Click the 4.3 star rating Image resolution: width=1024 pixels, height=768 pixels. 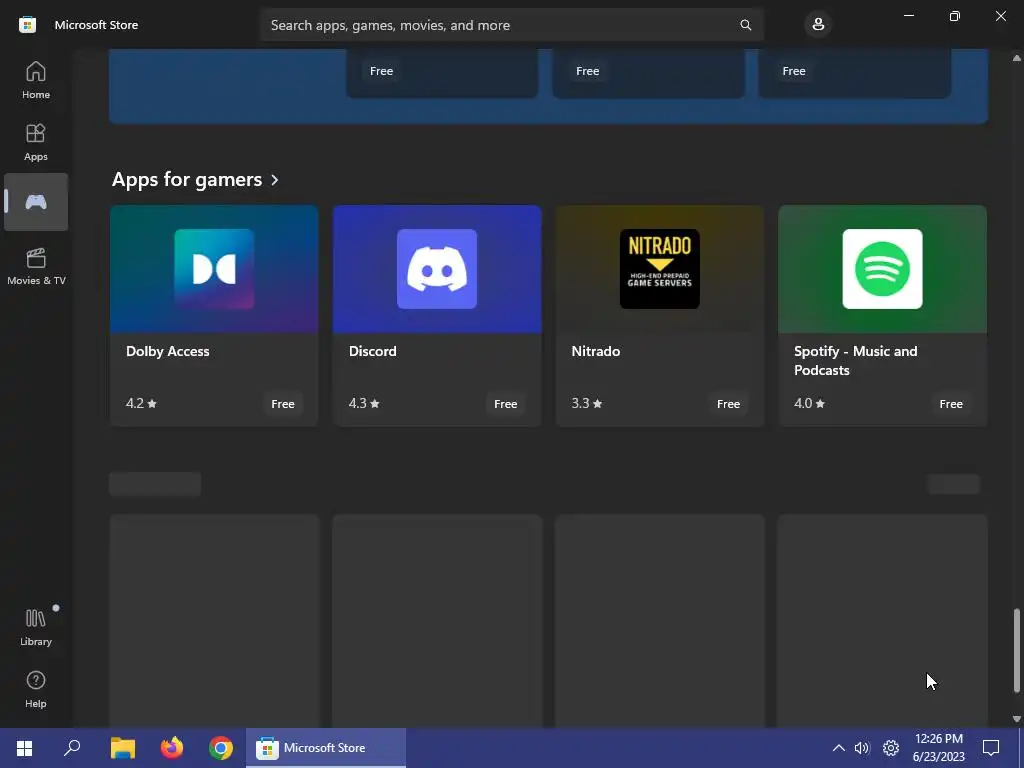tap(364, 403)
